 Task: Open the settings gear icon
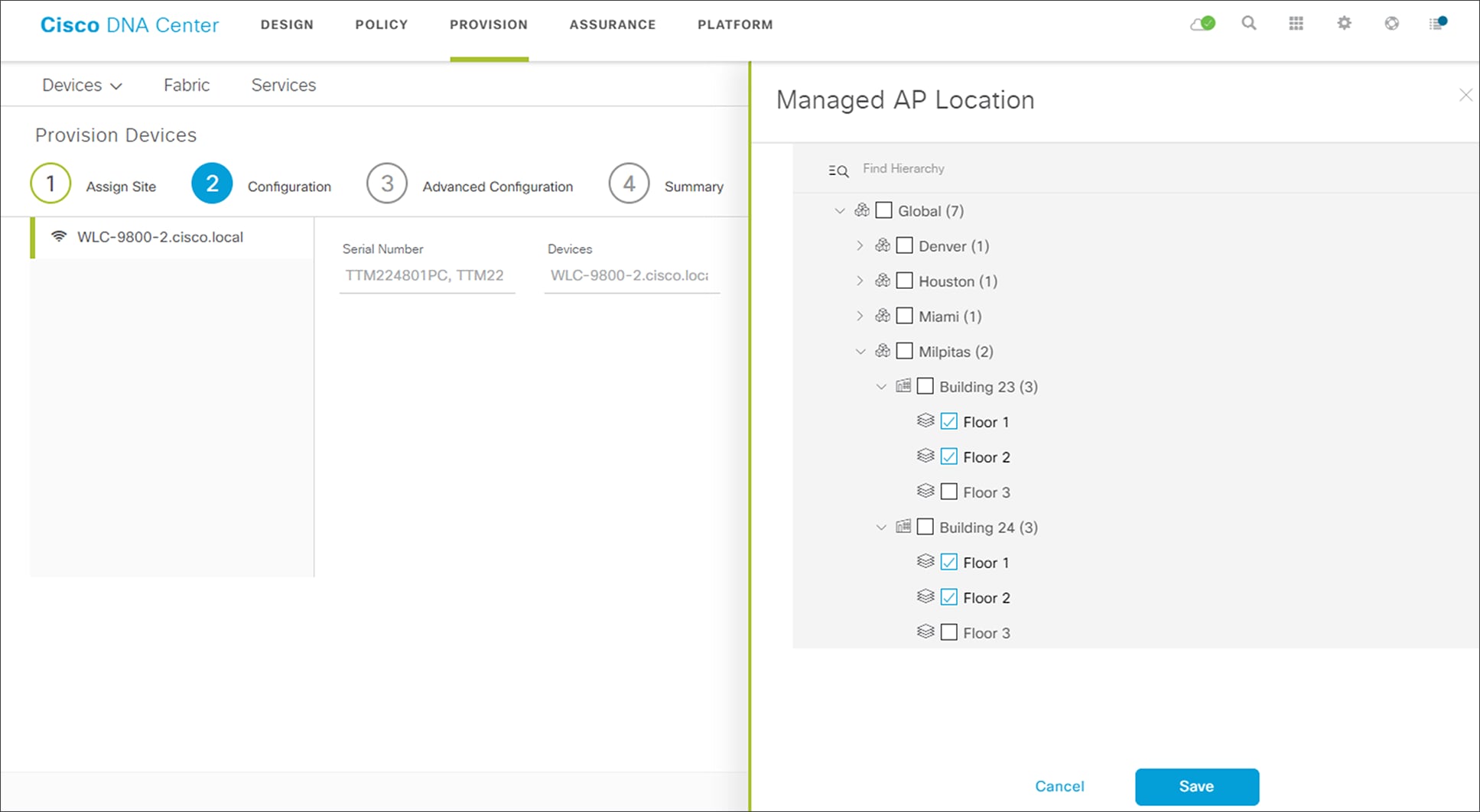(1344, 24)
